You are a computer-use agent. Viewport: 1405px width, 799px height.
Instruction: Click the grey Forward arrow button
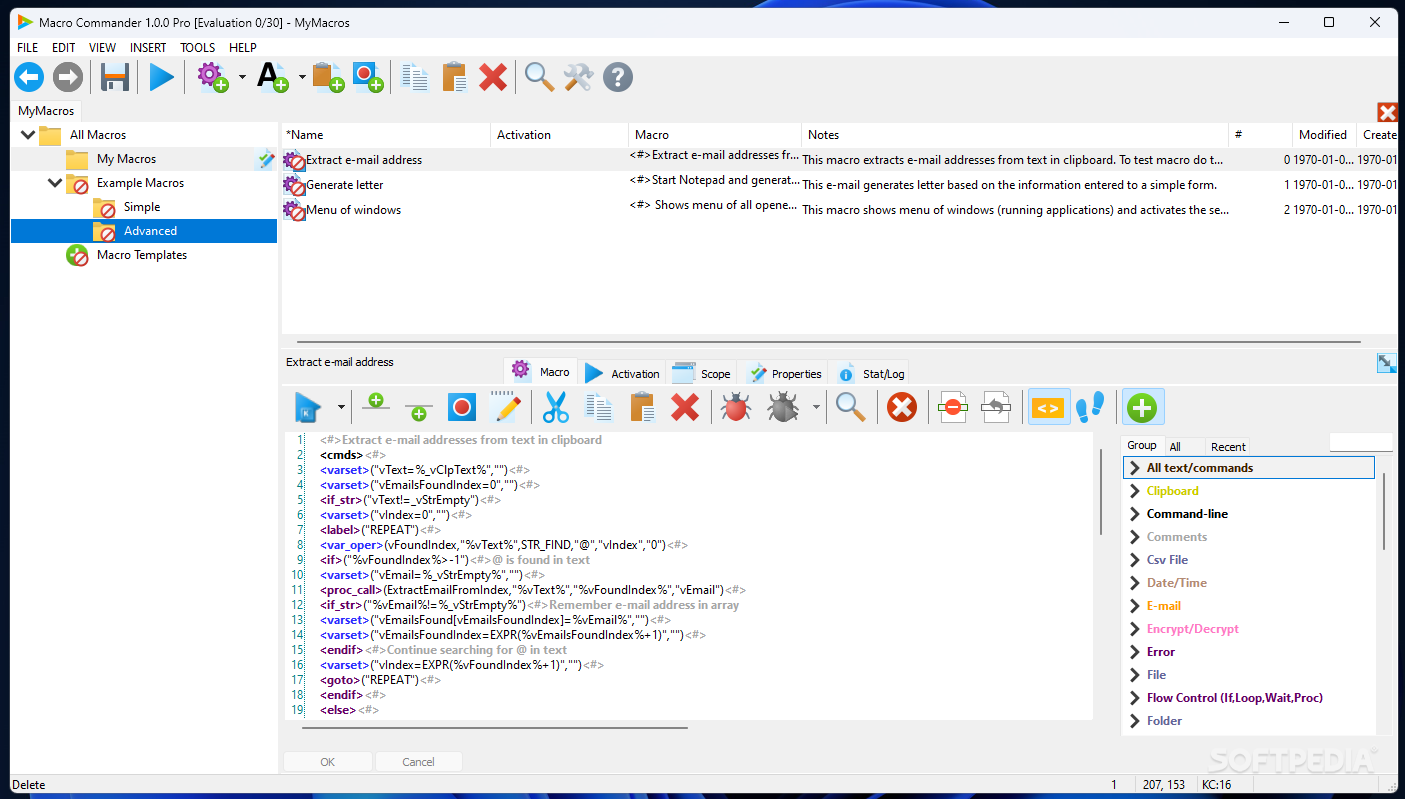[x=68, y=77]
